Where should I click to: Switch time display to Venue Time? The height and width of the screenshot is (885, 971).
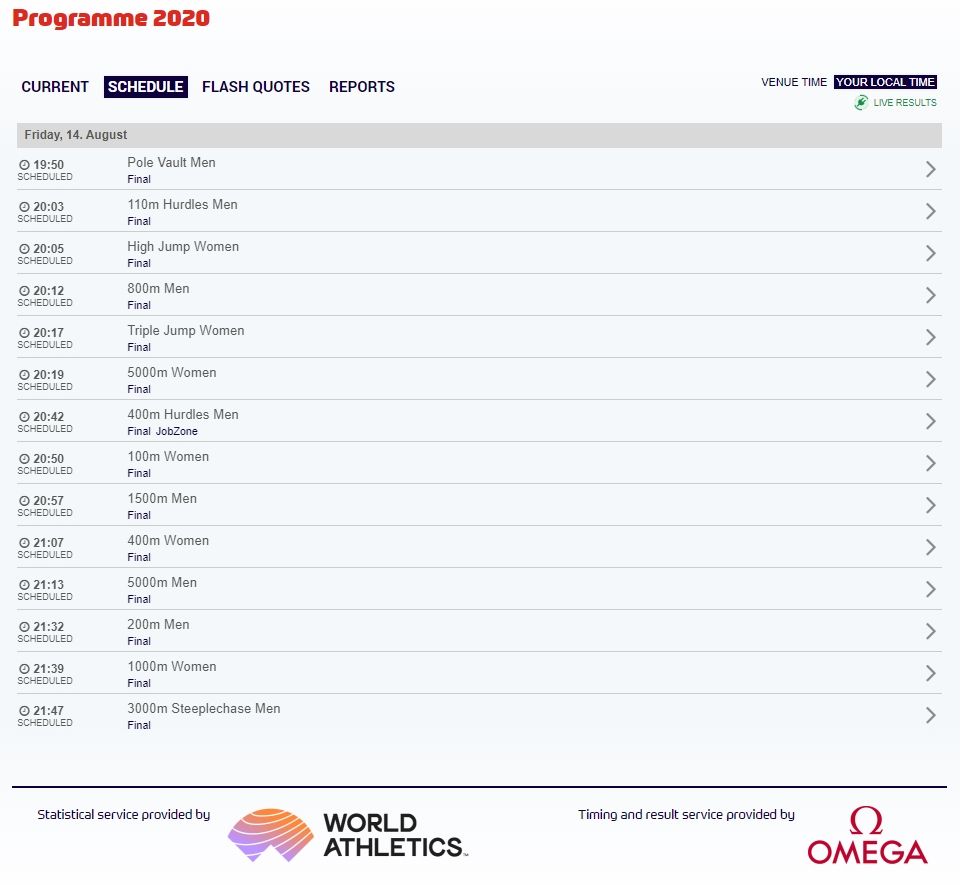[794, 82]
